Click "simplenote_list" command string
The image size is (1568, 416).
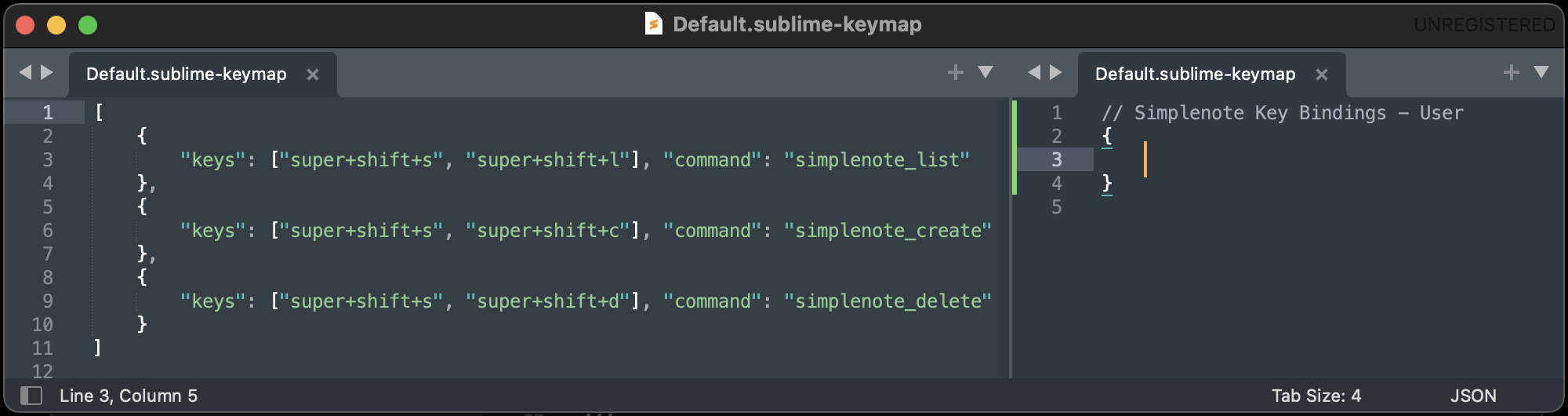[x=877, y=160]
